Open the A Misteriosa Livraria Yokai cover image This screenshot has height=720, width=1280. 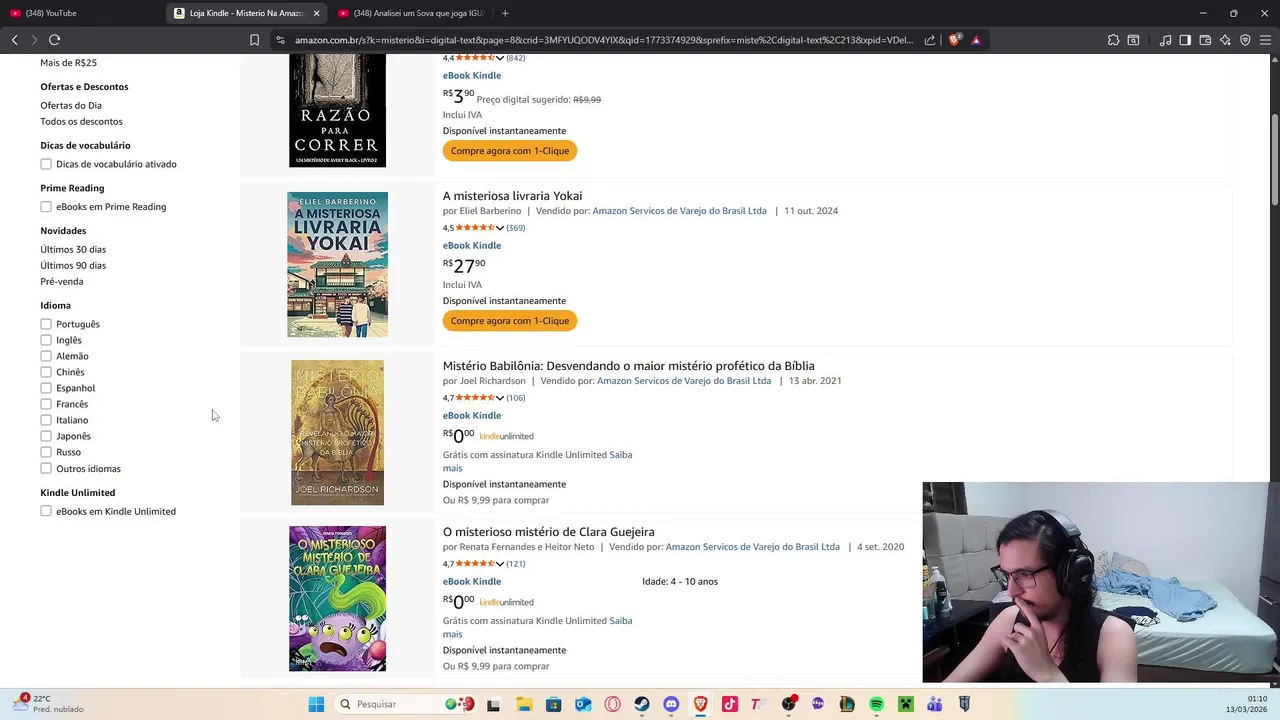click(x=337, y=264)
